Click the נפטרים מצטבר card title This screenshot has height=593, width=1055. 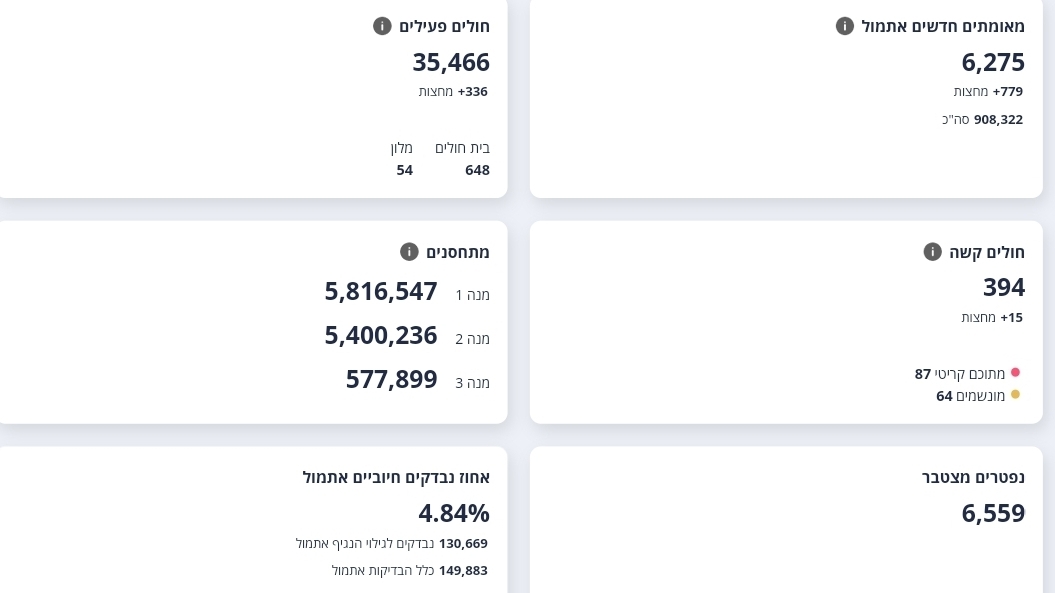pyautogui.click(x=973, y=478)
